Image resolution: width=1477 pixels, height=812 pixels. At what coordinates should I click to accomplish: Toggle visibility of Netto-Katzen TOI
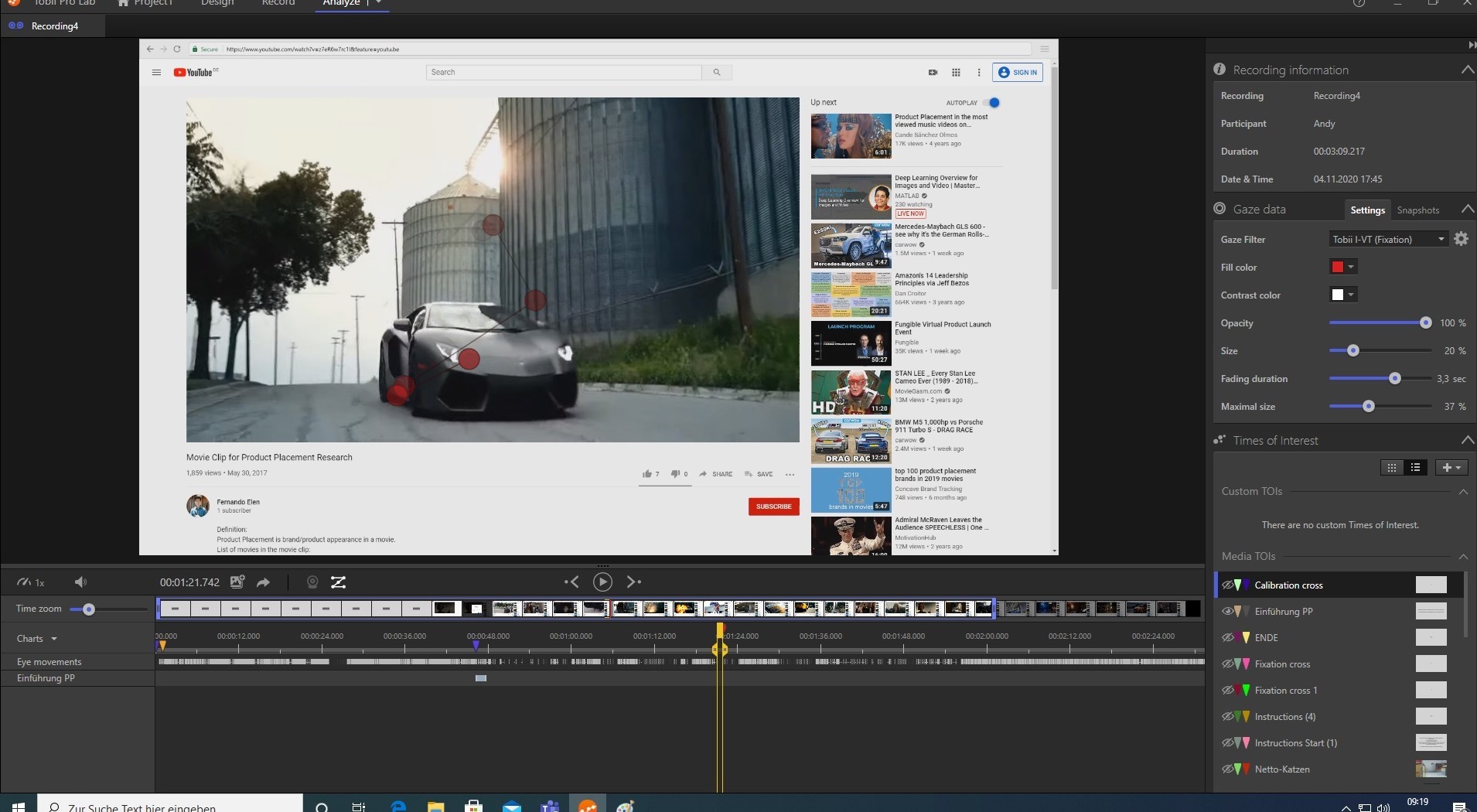[x=1227, y=769]
